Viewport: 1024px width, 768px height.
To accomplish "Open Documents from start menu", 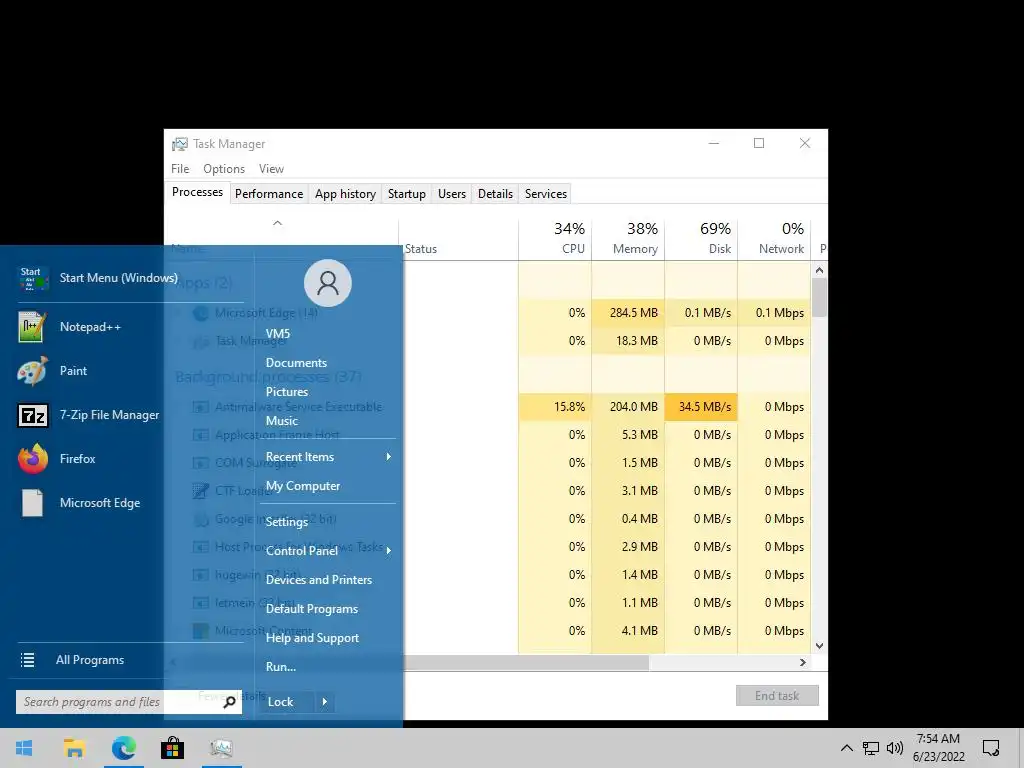I will (296, 362).
